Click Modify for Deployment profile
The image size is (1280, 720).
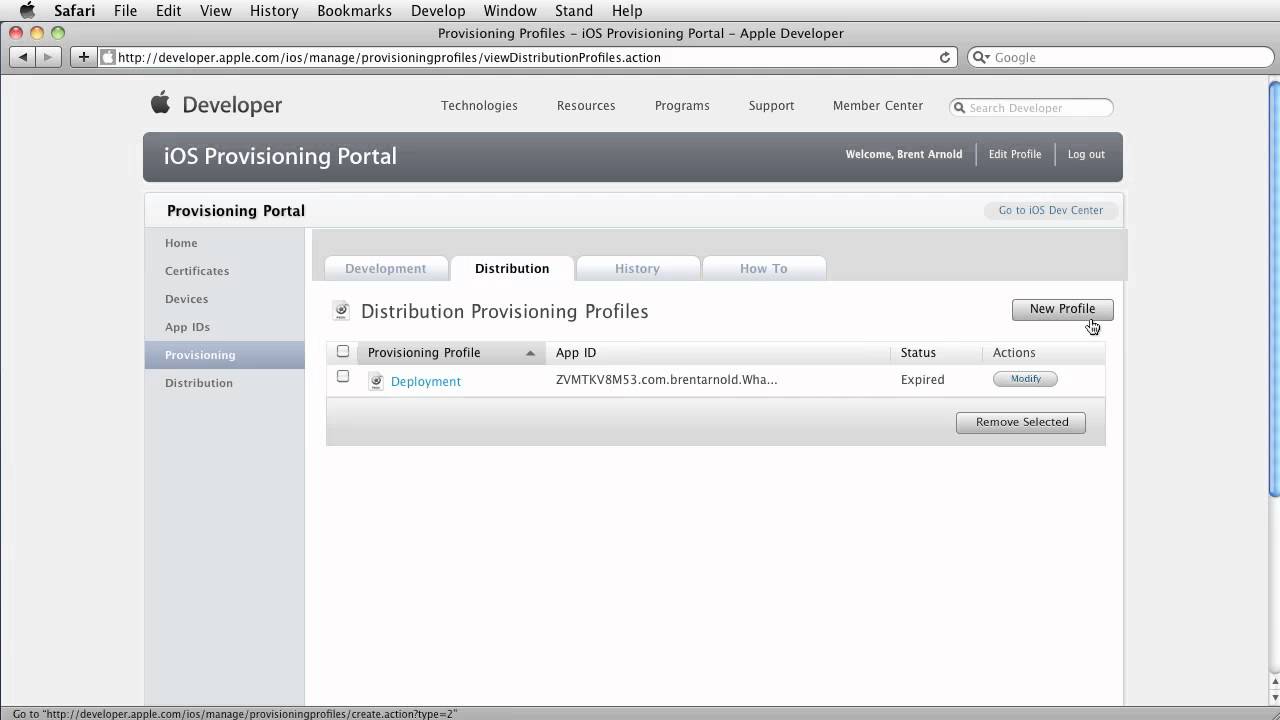pyautogui.click(x=1025, y=379)
